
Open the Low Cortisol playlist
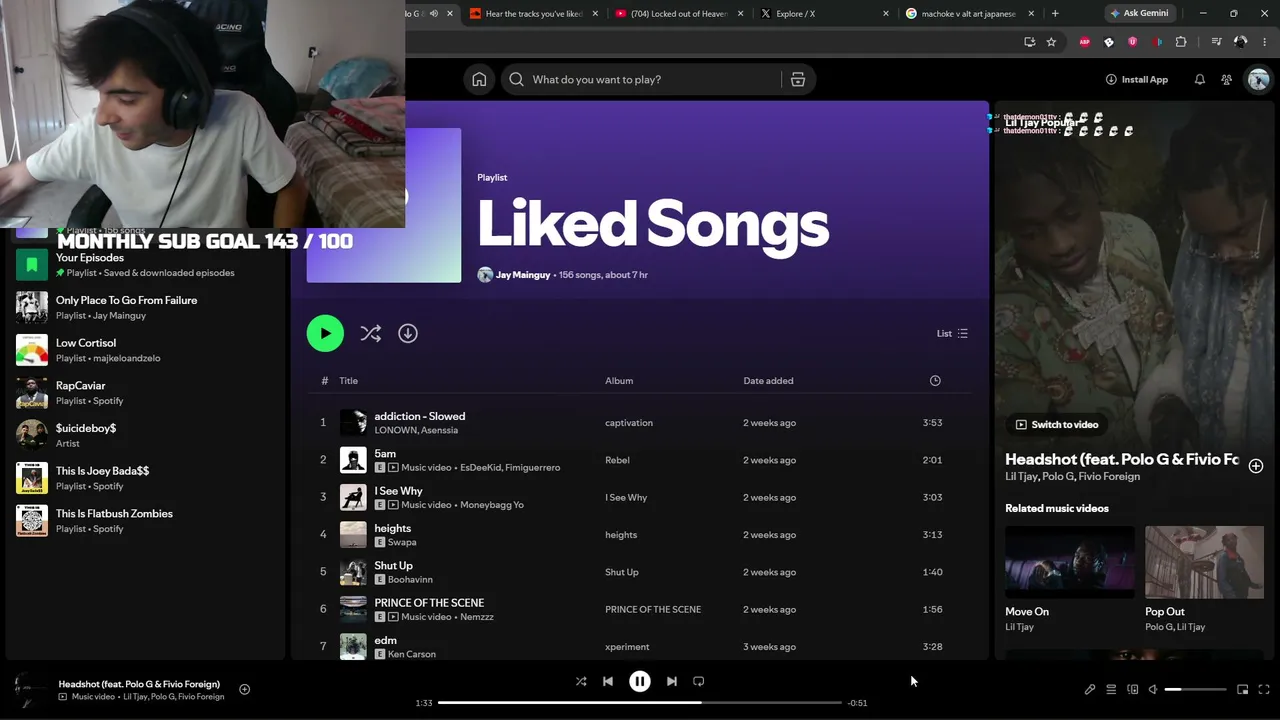[145, 350]
